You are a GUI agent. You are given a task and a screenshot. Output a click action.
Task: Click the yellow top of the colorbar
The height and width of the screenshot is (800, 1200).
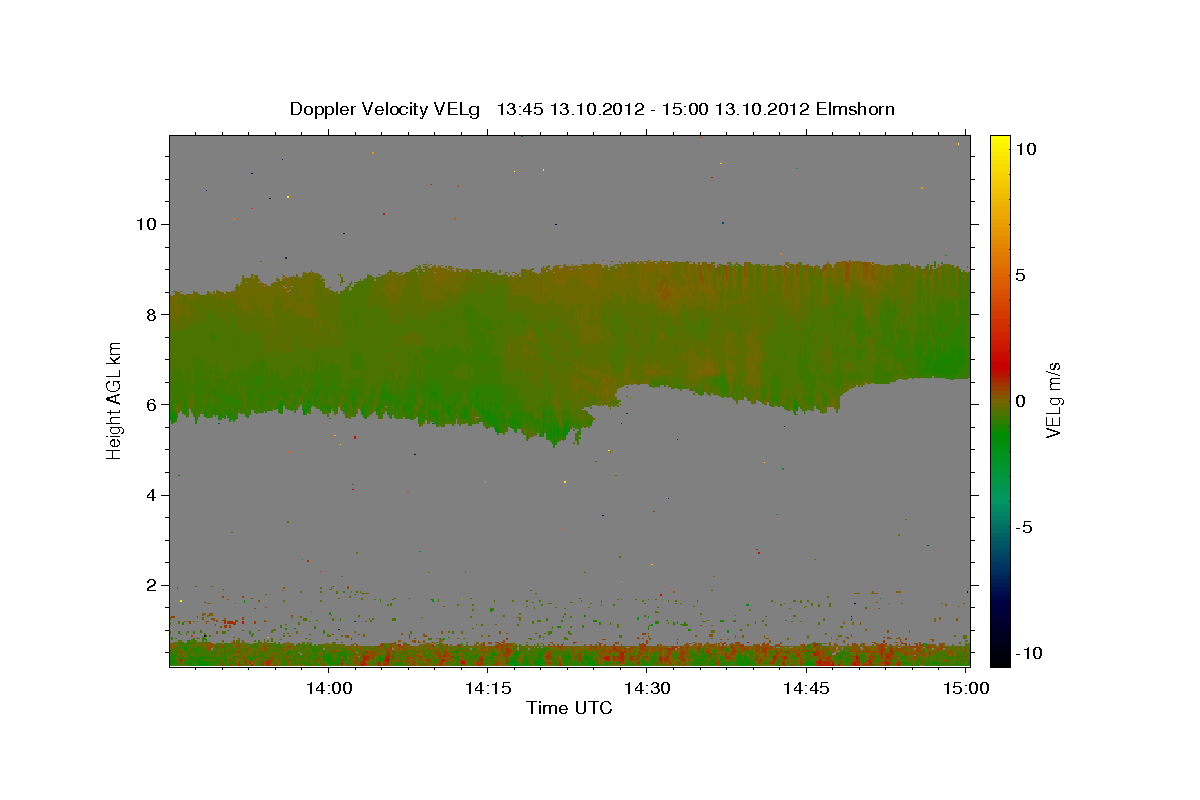[x=999, y=145]
